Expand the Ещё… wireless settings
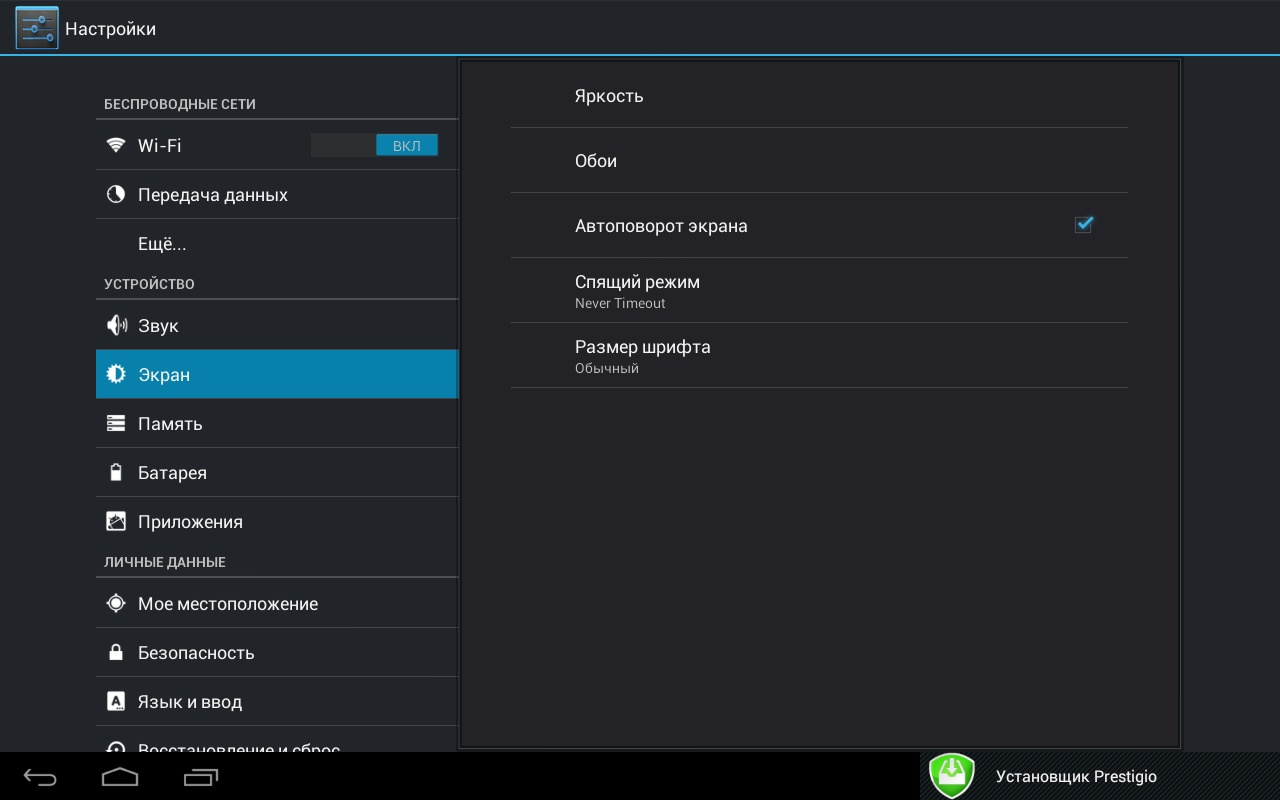 (x=162, y=244)
